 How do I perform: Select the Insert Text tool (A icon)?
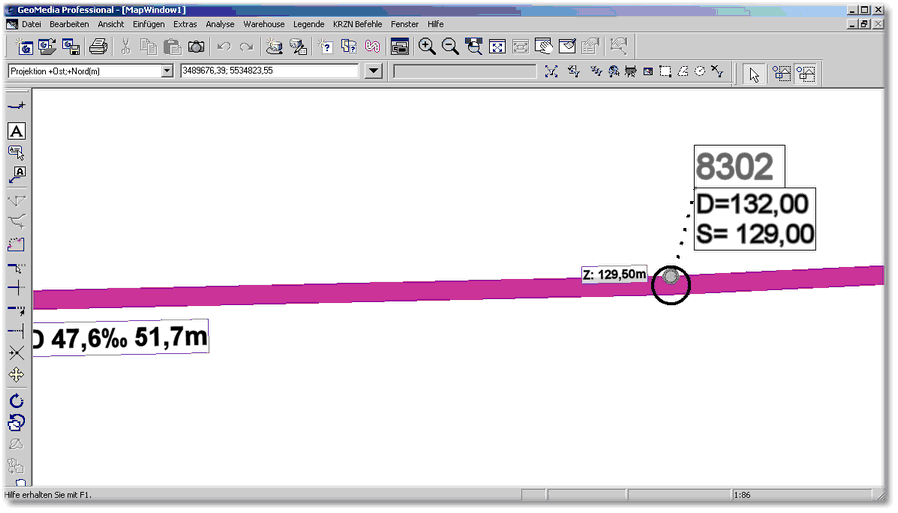(x=16, y=131)
